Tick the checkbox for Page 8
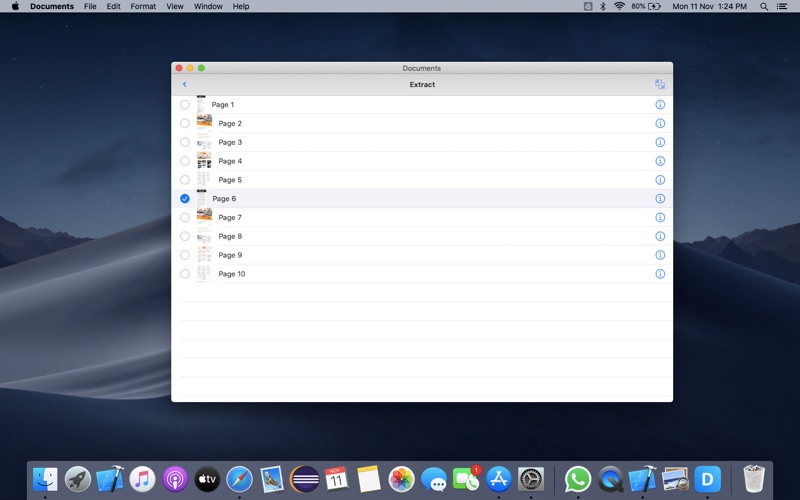800x500 pixels. click(x=185, y=237)
